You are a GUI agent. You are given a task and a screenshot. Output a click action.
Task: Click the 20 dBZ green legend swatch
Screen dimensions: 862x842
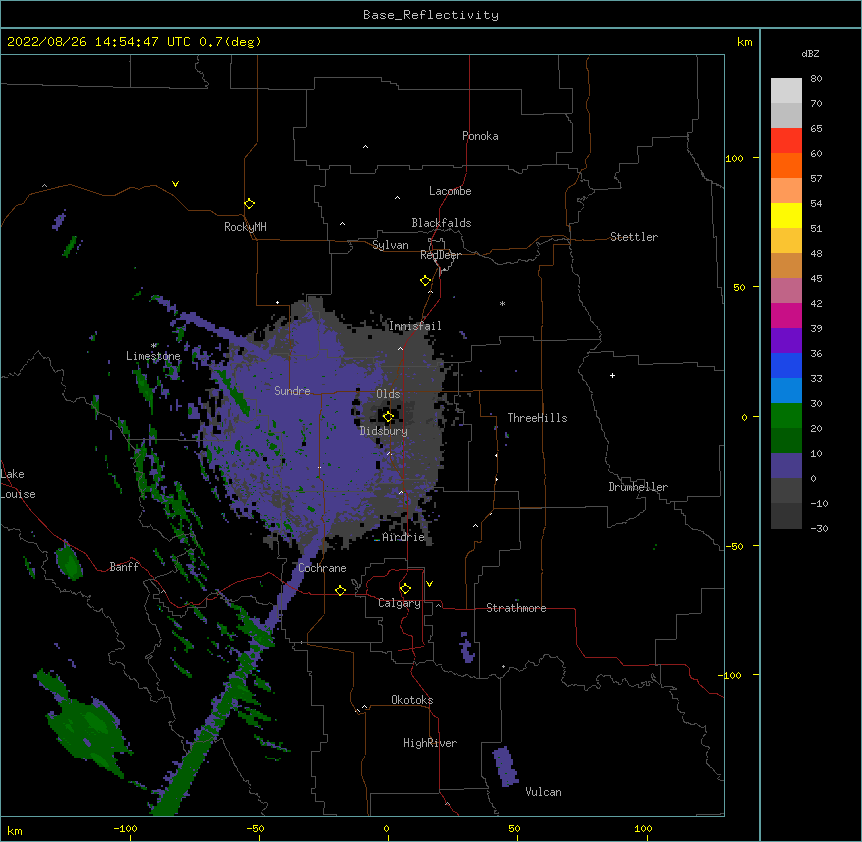(786, 440)
